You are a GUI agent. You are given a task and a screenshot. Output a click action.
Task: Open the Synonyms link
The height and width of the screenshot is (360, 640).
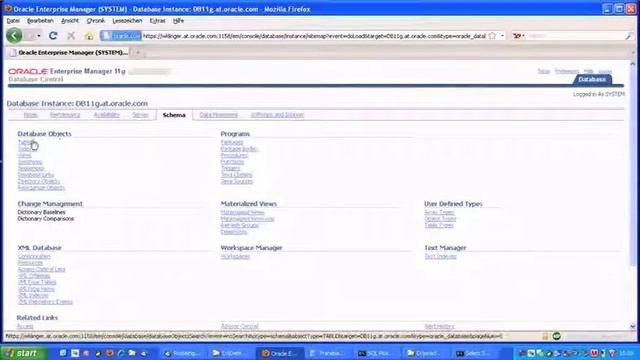pyautogui.click(x=30, y=162)
